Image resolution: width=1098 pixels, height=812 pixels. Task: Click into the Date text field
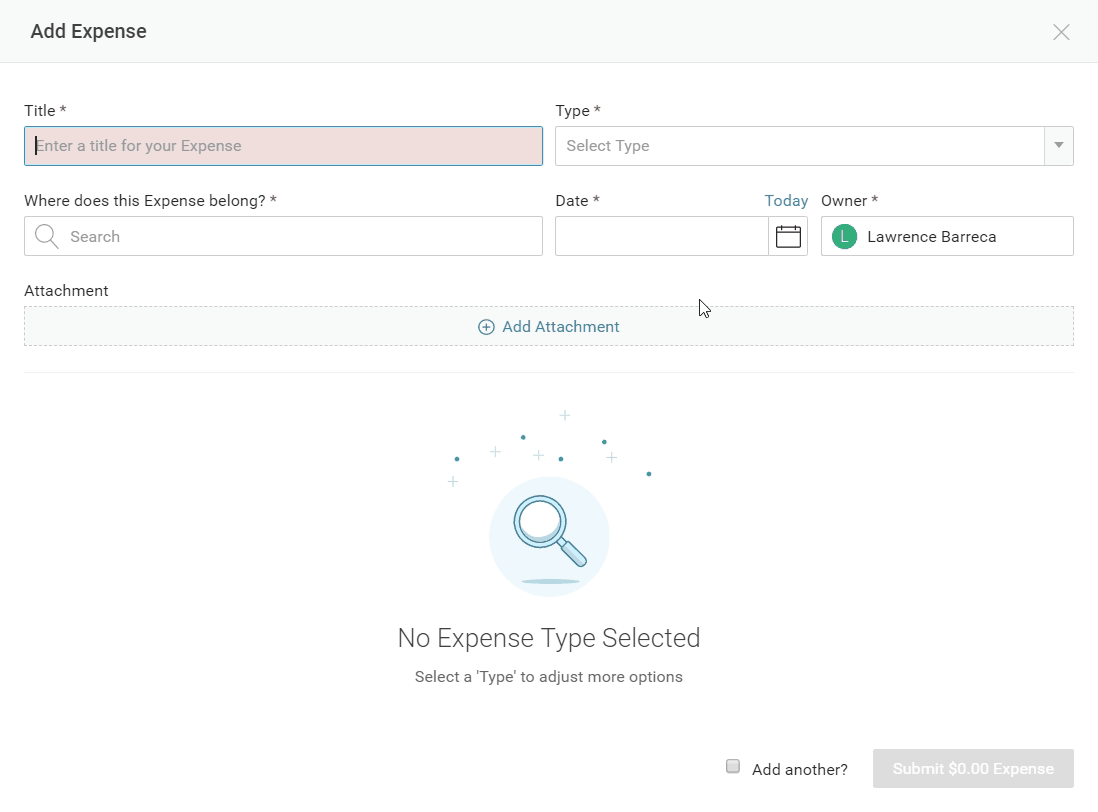661,237
